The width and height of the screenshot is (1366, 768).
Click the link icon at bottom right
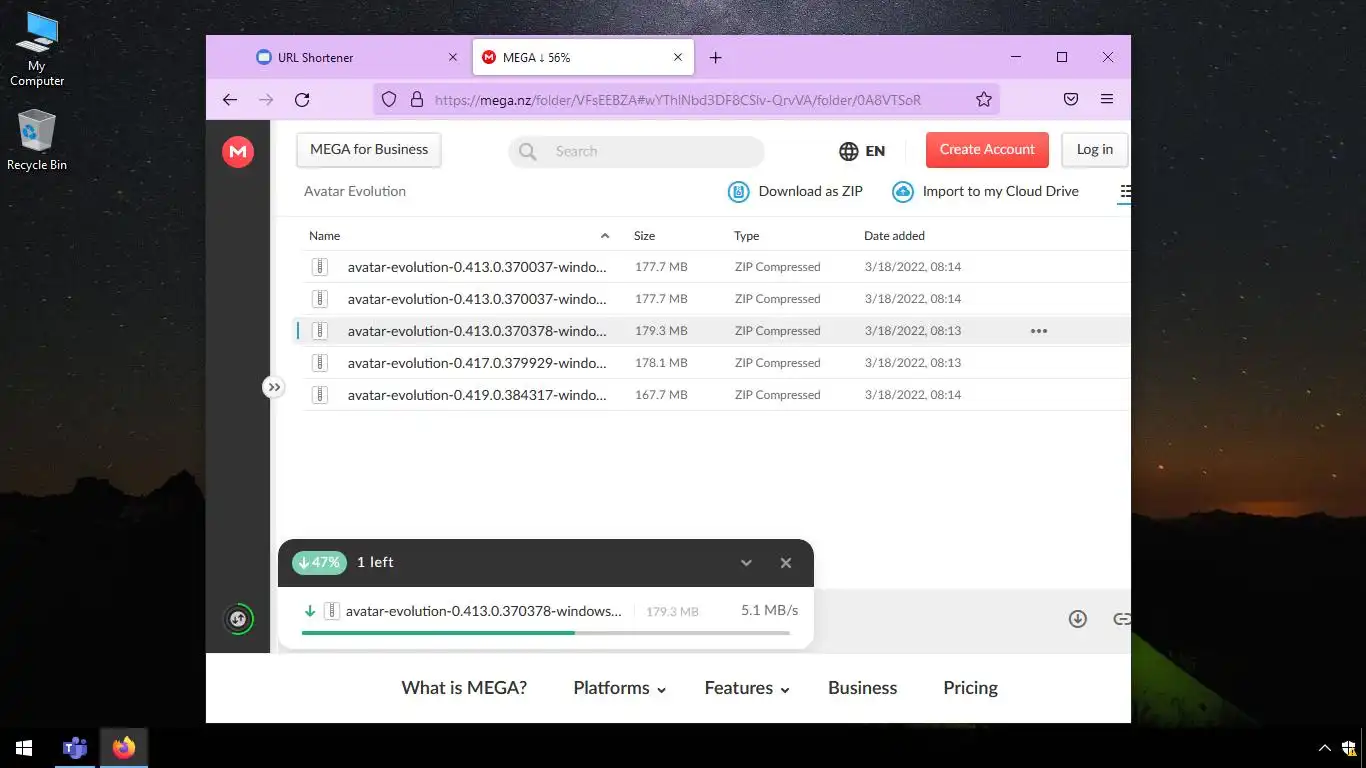[1122, 619]
